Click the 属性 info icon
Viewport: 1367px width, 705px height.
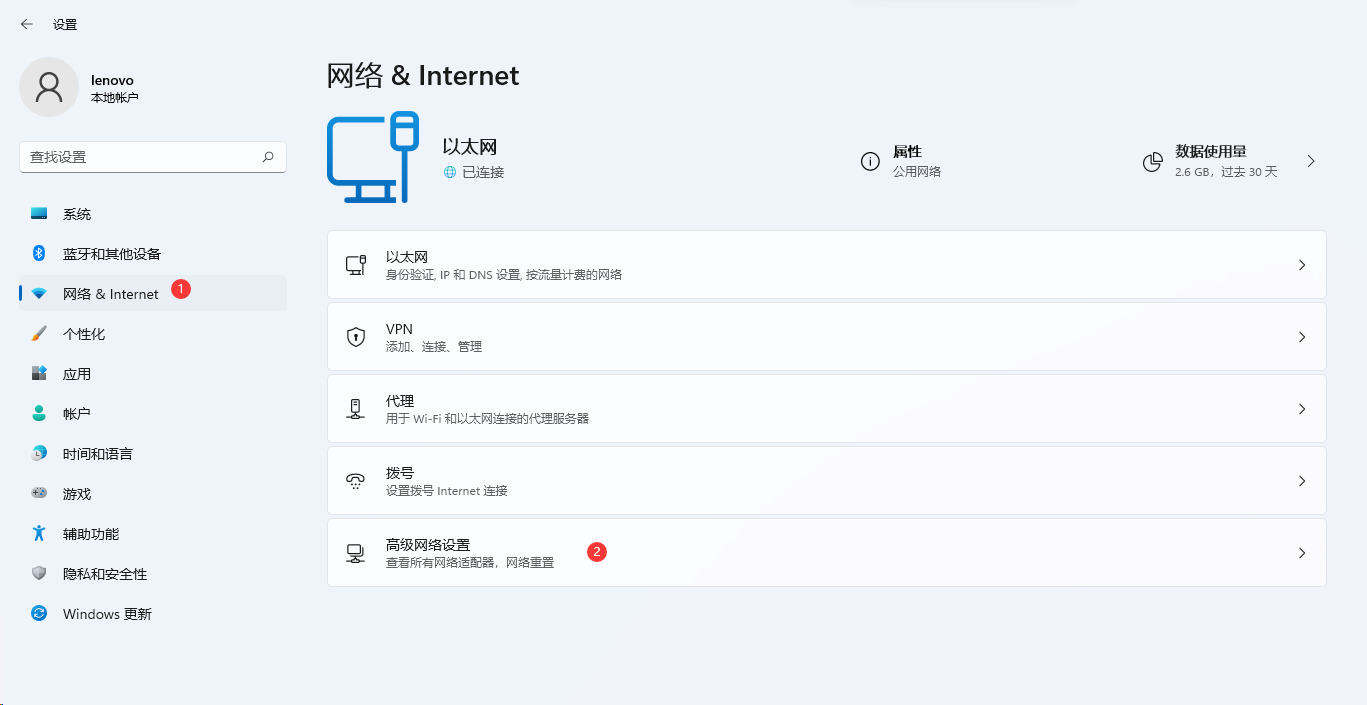click(x=869, y=161)
